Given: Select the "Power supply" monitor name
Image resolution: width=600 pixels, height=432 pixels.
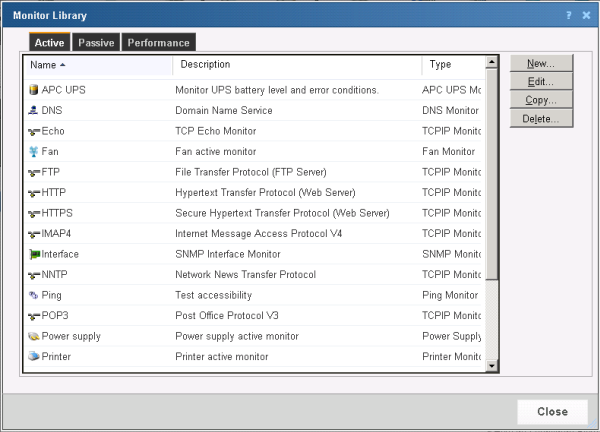Looking at the screenshot, I should 71,336.
